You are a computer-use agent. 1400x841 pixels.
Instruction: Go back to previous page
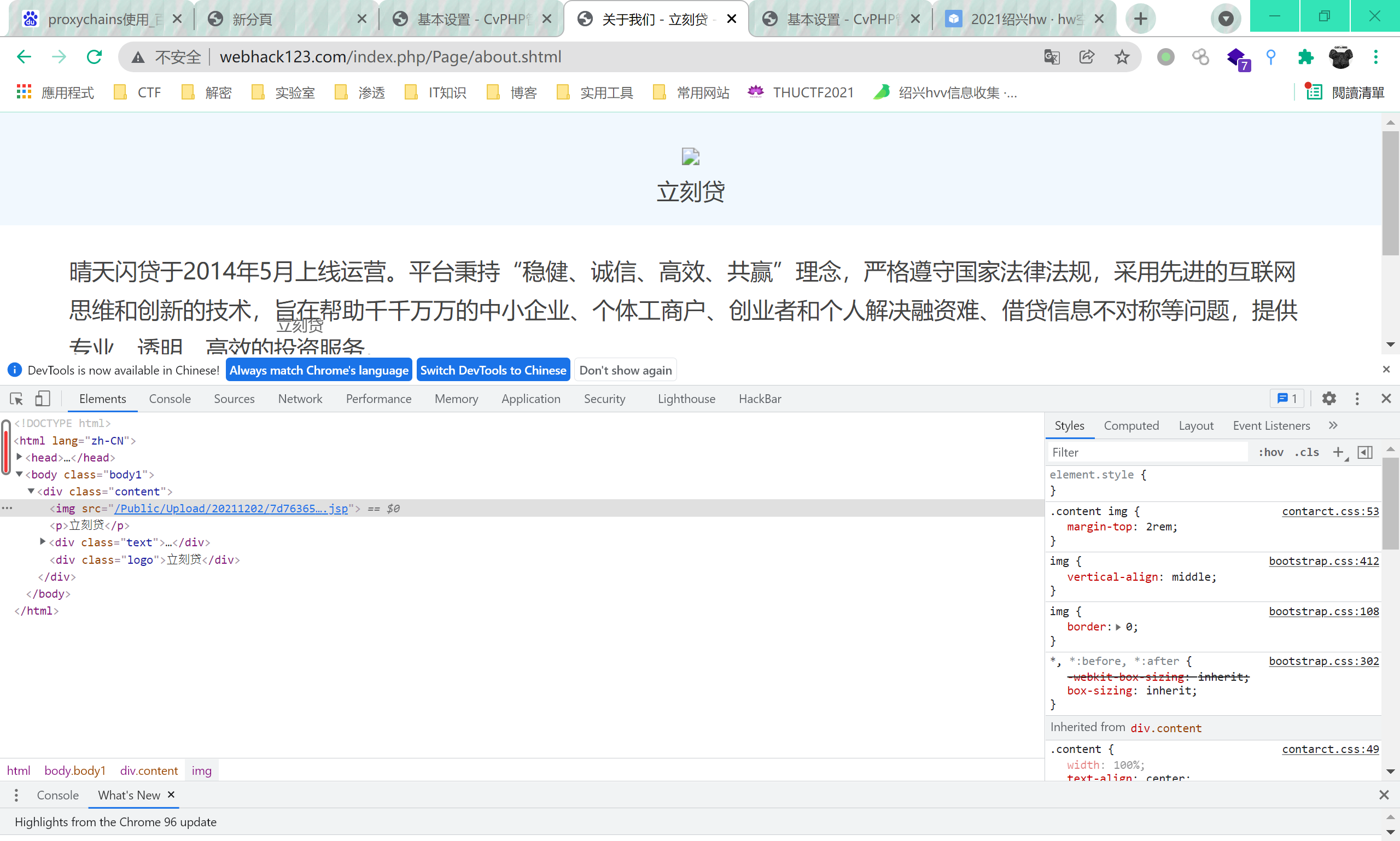click(24, 57)
